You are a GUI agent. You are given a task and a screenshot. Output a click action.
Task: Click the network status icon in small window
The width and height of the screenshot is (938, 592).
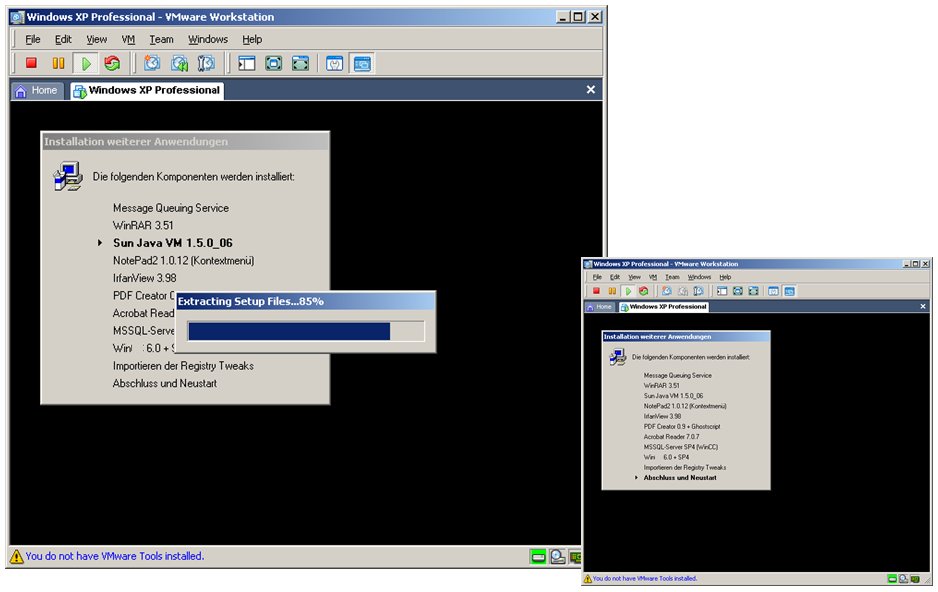pos(915,579)
